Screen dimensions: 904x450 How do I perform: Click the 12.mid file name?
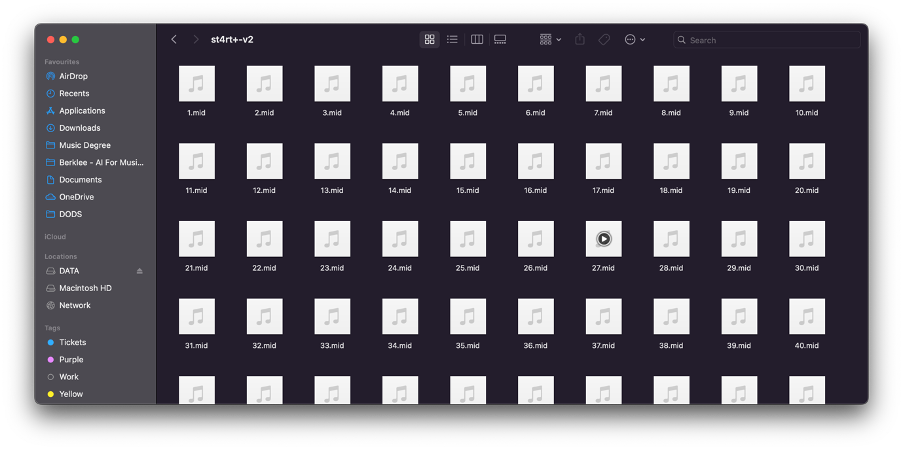(x=264, y=190)
